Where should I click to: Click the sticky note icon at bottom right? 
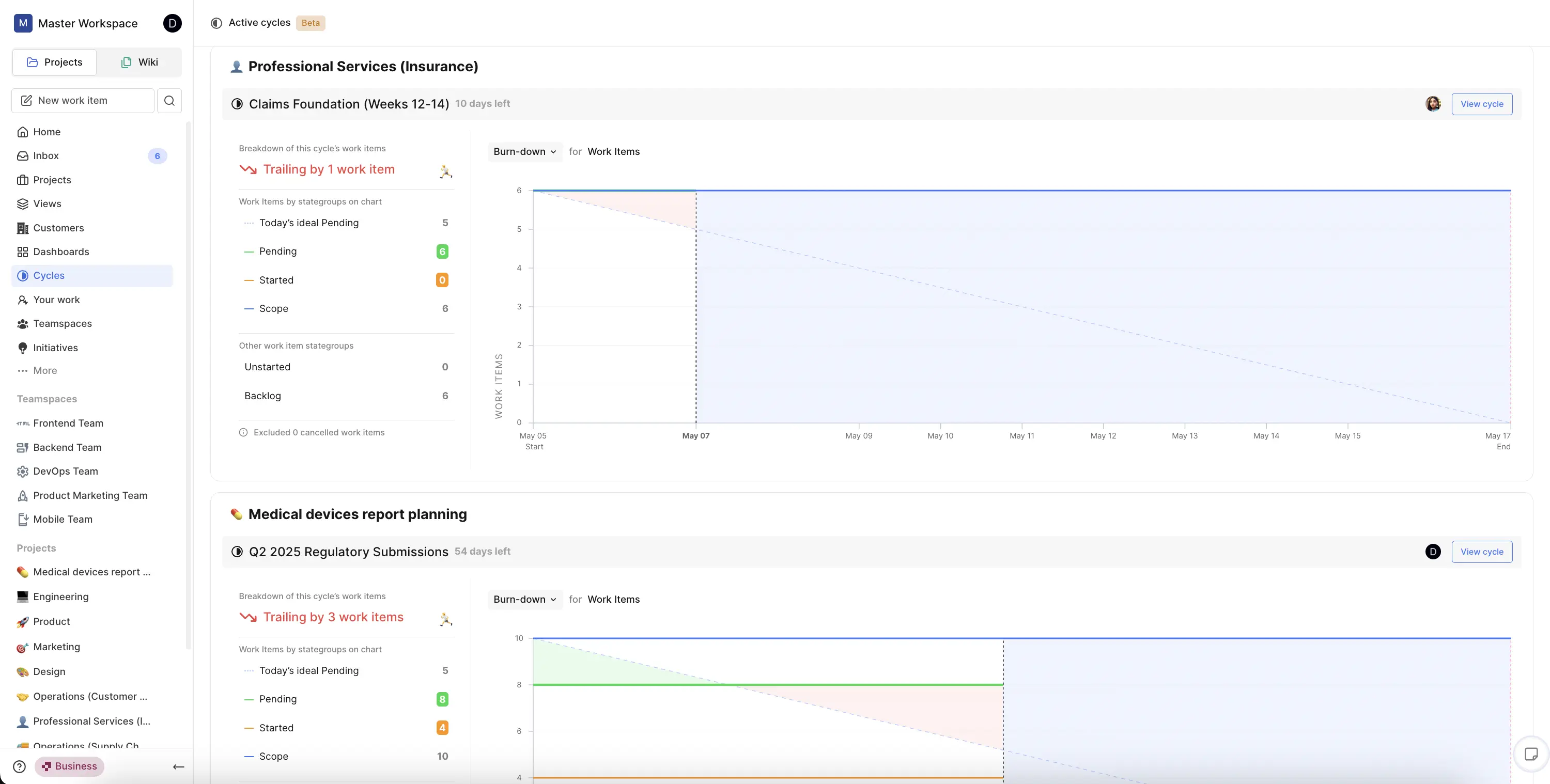[1531, 754]
